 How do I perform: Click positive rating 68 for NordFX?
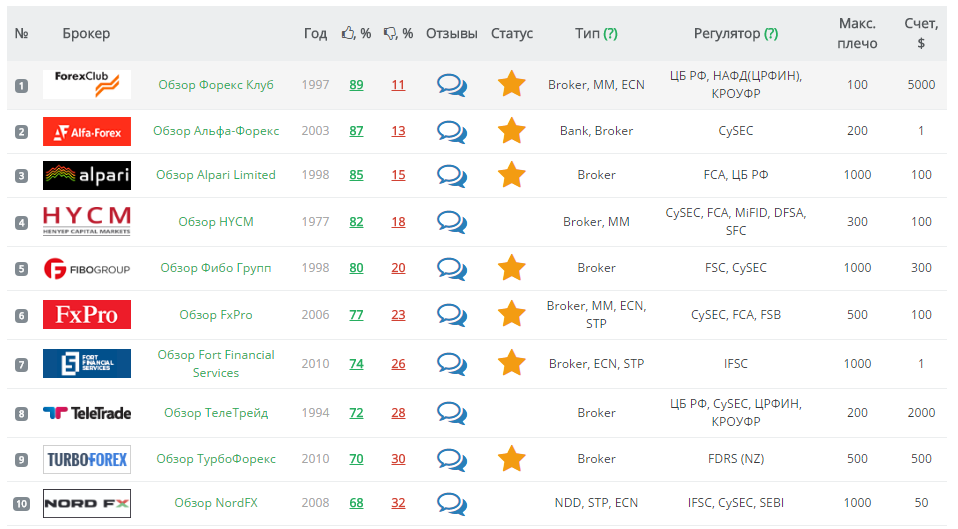[356, 503]
